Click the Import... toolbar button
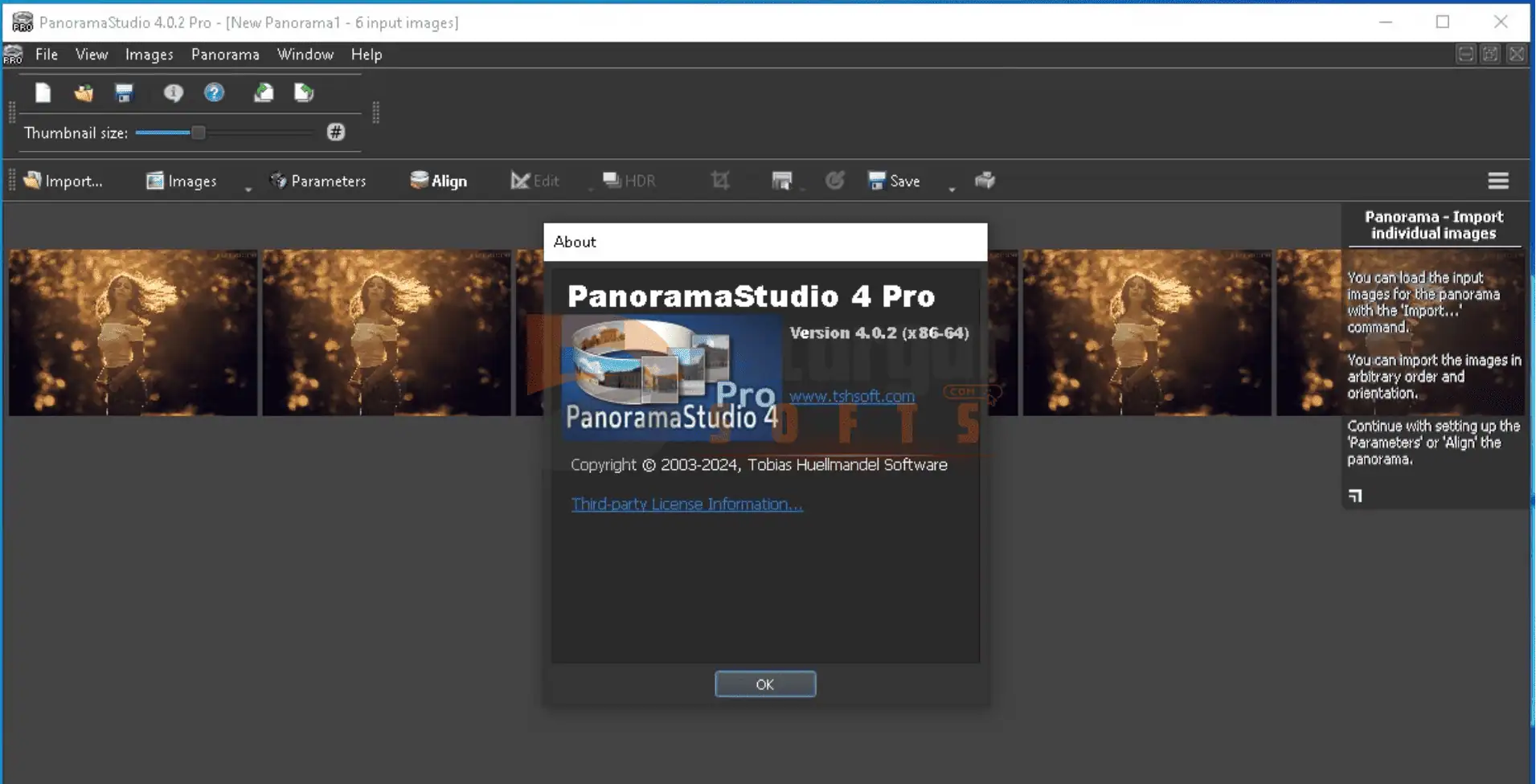Screen dimensions: 1536x784 64,181
